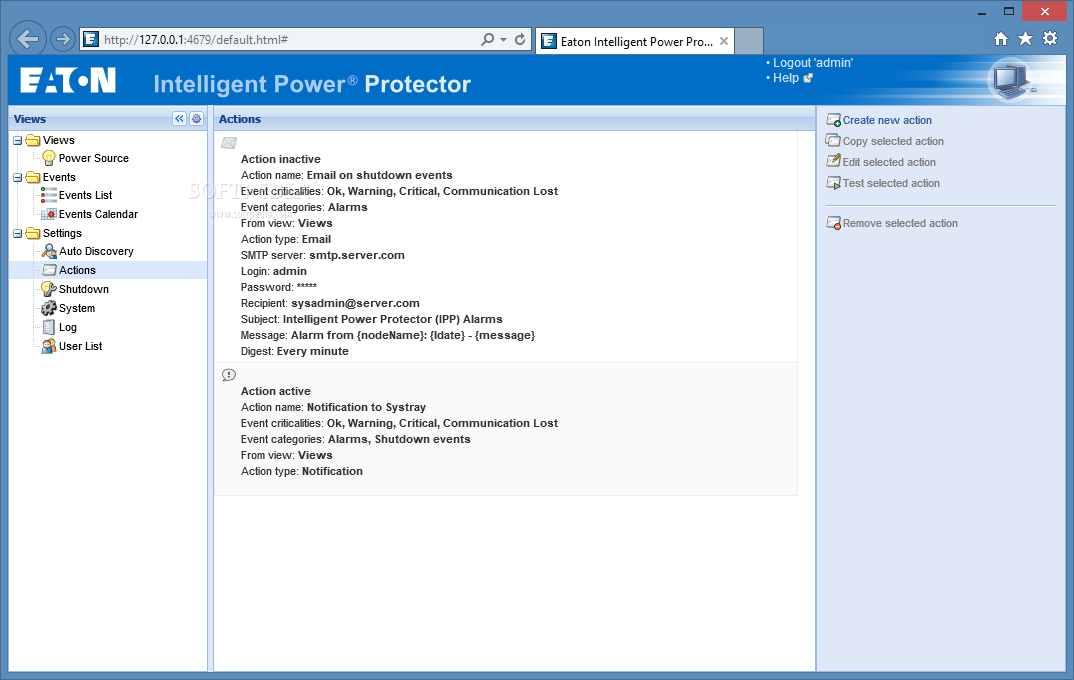1074x680 pixels.
Task: Select Events List tree item
Action: tap(86, 195)
